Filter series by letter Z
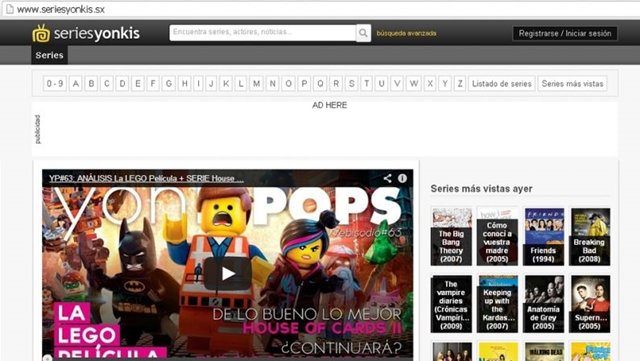The image size is (640, 361). 460,84
